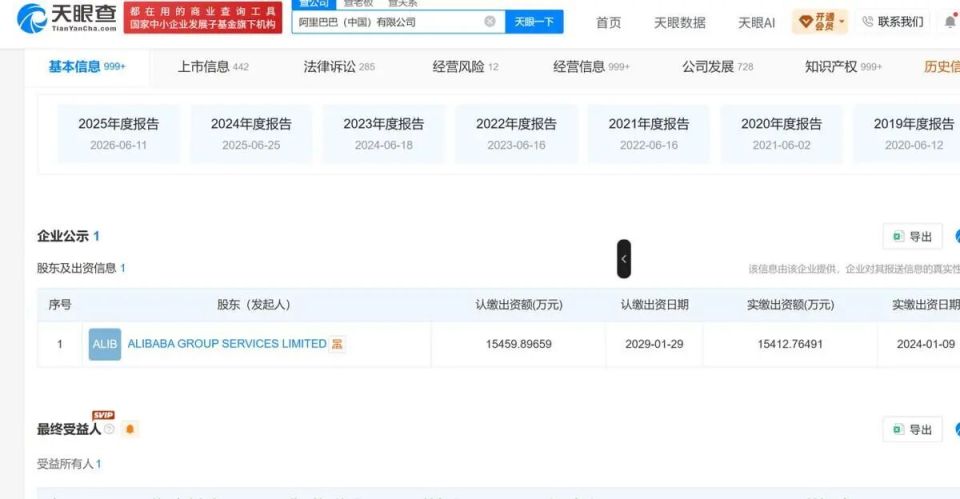
Task: Open the 开通会员 VIP dropdown
Action: coord(820,22)
